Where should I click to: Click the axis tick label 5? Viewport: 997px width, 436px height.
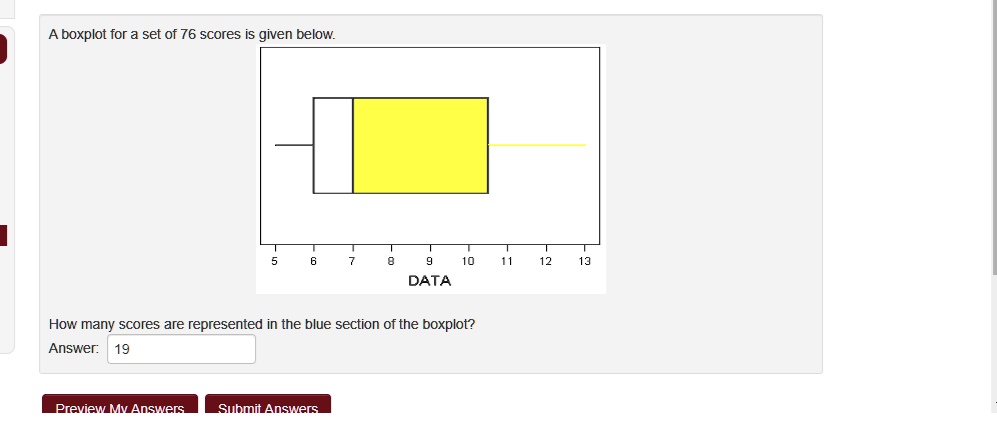pyautogui.click(x=275, y=261)
